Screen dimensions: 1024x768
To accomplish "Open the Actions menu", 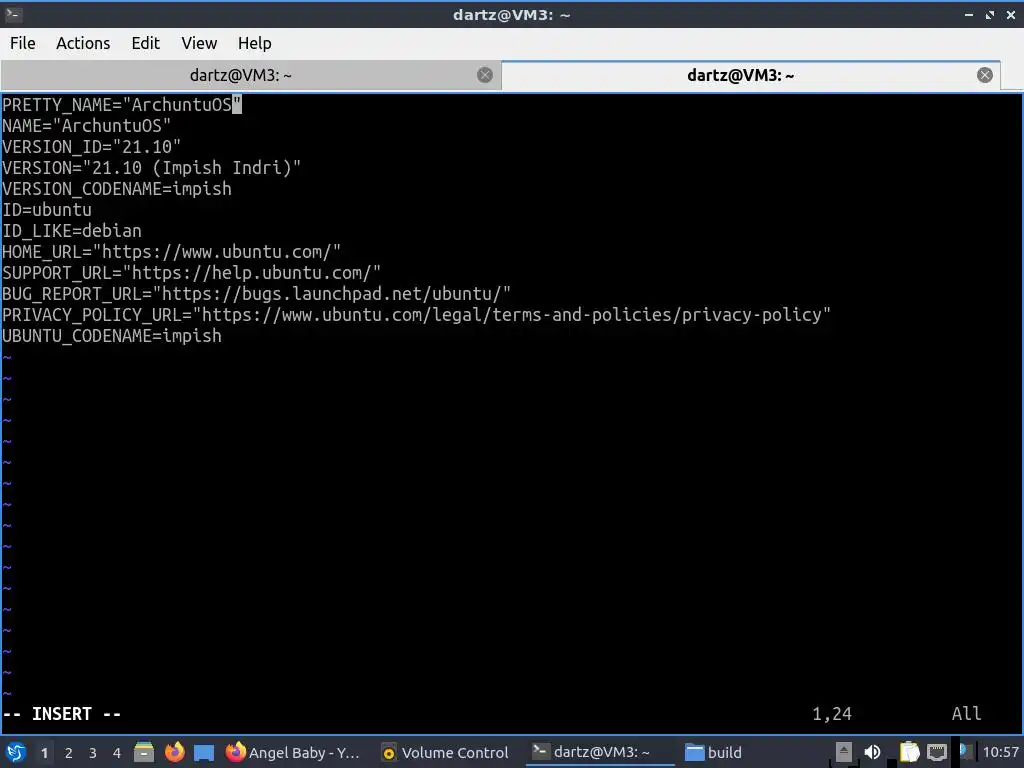I will (x=83, y=43).
